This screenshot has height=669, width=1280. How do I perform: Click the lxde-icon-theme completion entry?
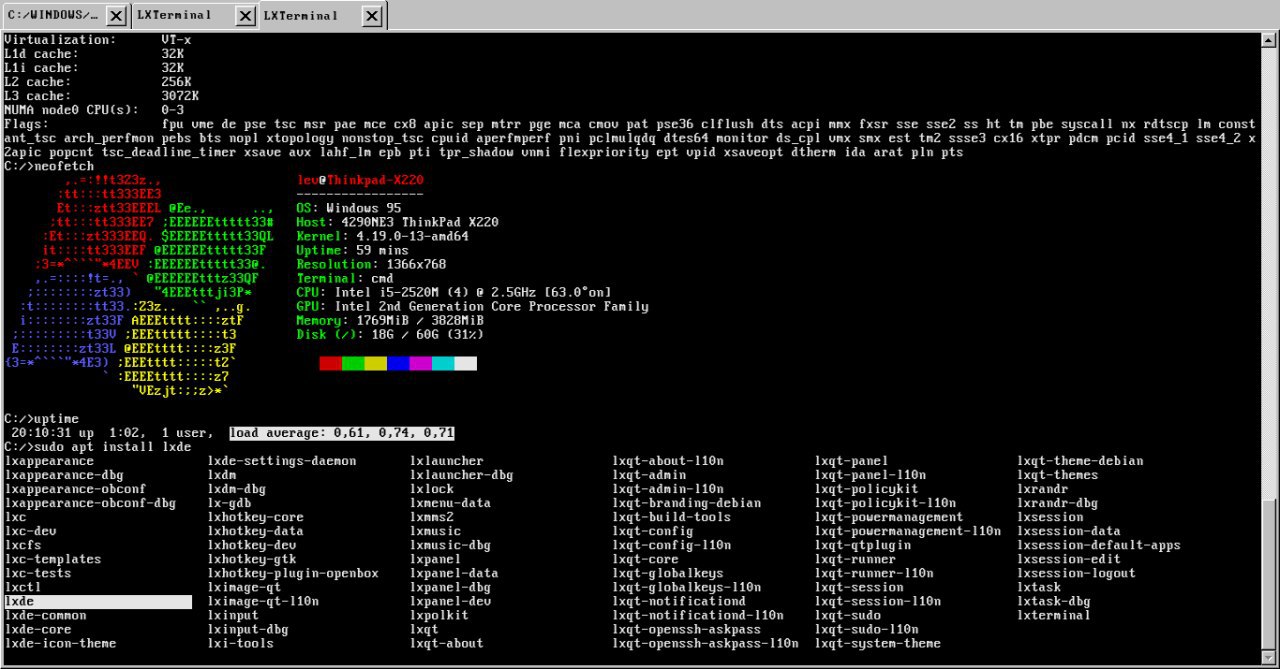click(x=60, y=643)
